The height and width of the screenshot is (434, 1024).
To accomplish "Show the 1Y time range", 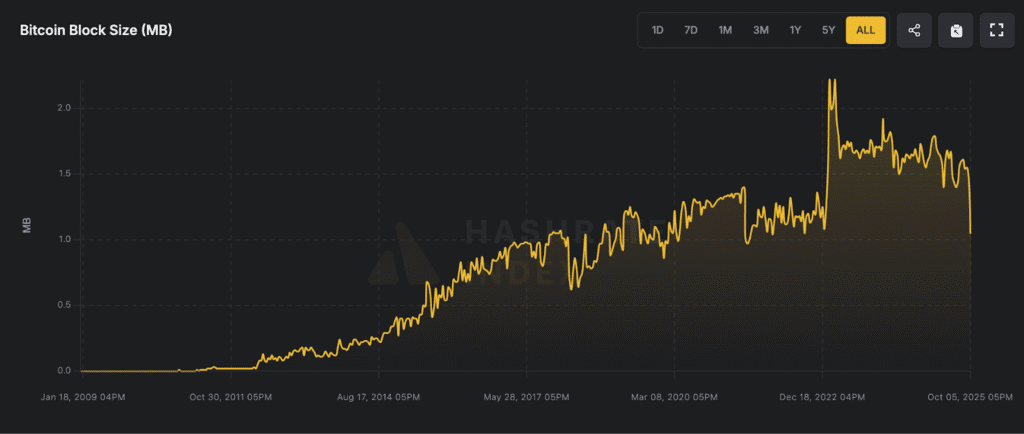I will pos(795,30).
